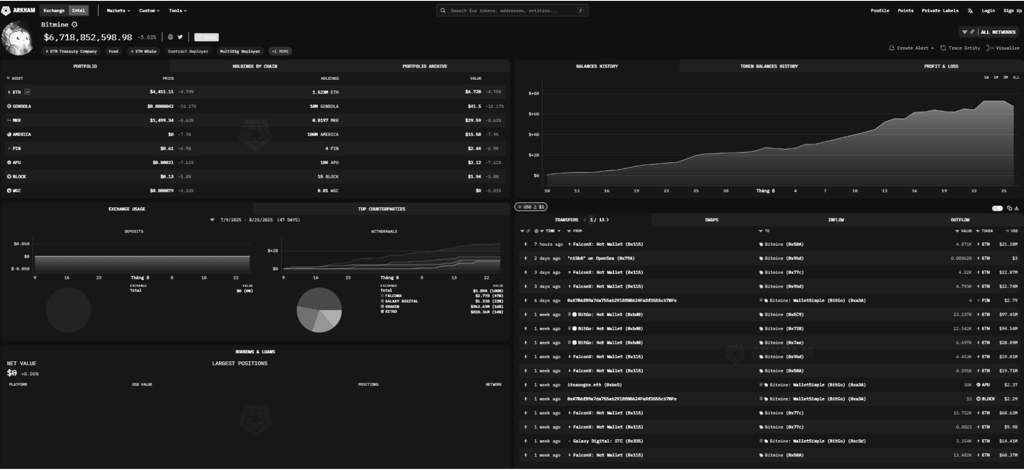This screenshot has height=470, width=1024.
Task: Click the BLOCK token icon in portfolio
Action: [x=9, y=177]
